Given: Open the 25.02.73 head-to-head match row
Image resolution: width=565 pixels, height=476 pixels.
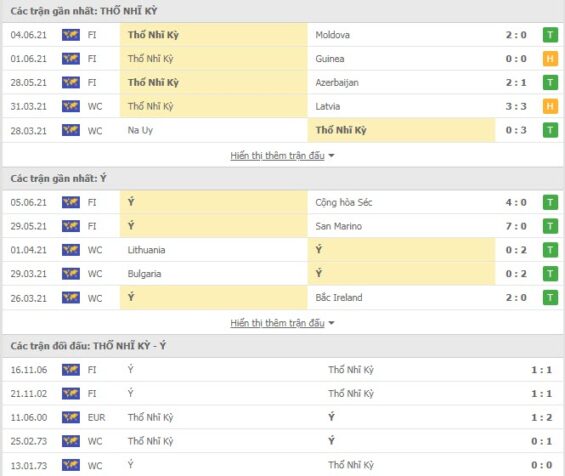Looking at the screenshot, I should (282, 441).
